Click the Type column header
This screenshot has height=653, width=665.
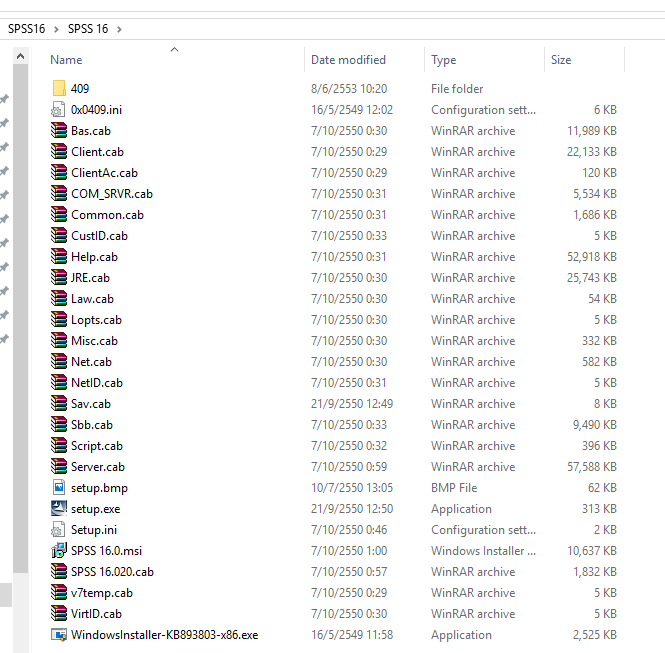coord(443,60)
